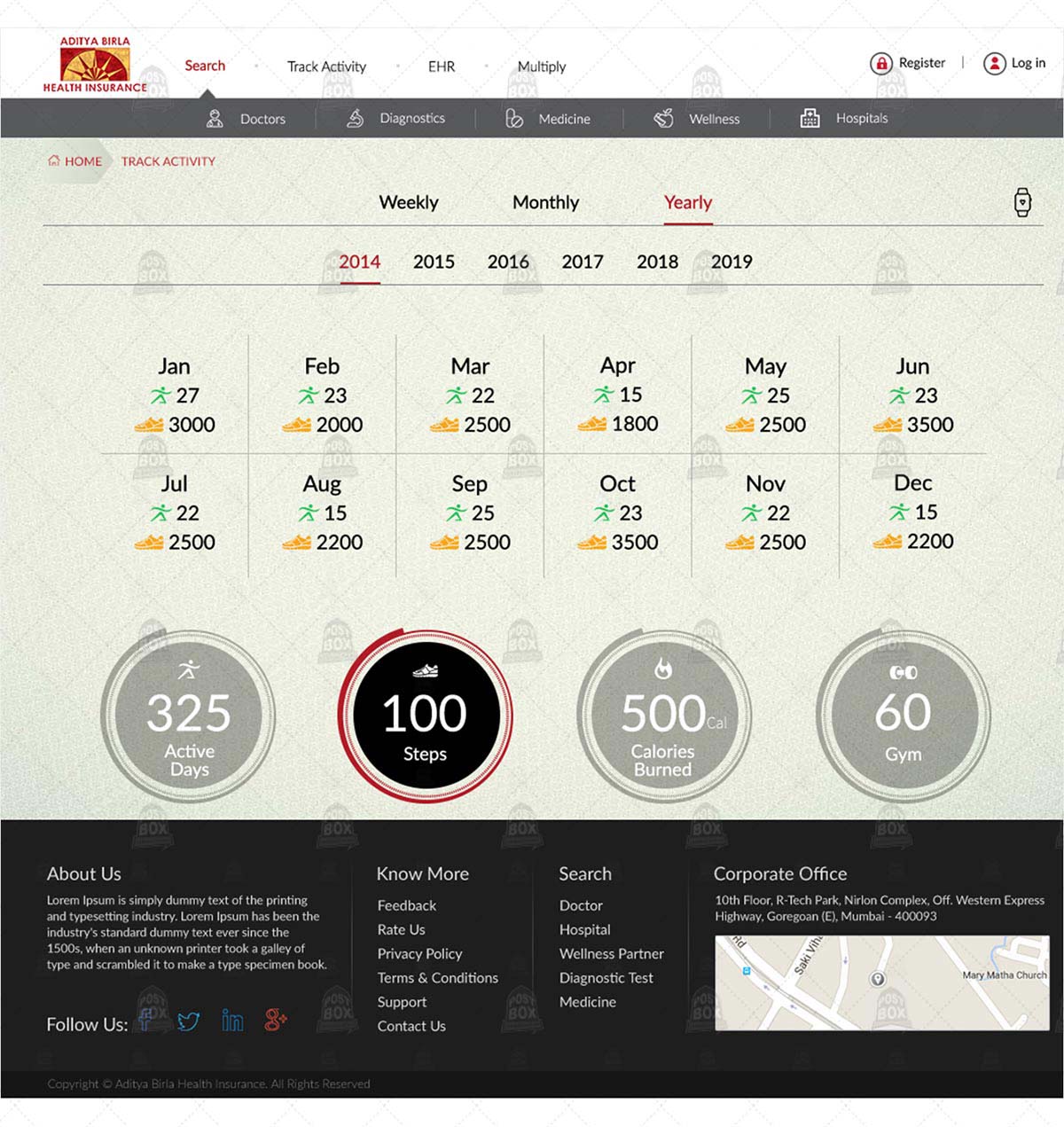This screenshot has width=1064, height=1127.
Task: Select the year 2016
Action: pos(508,262)
